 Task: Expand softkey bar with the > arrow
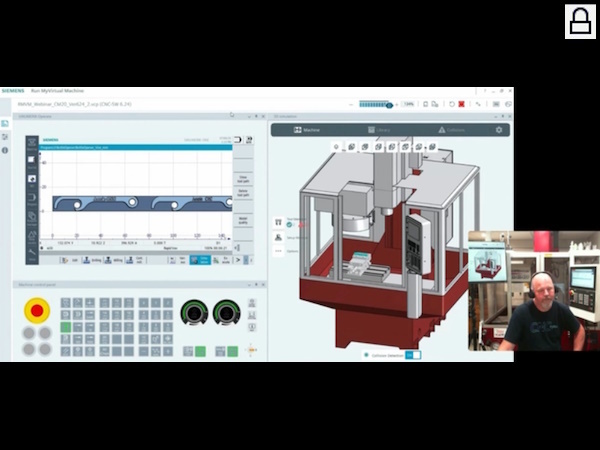238,260
